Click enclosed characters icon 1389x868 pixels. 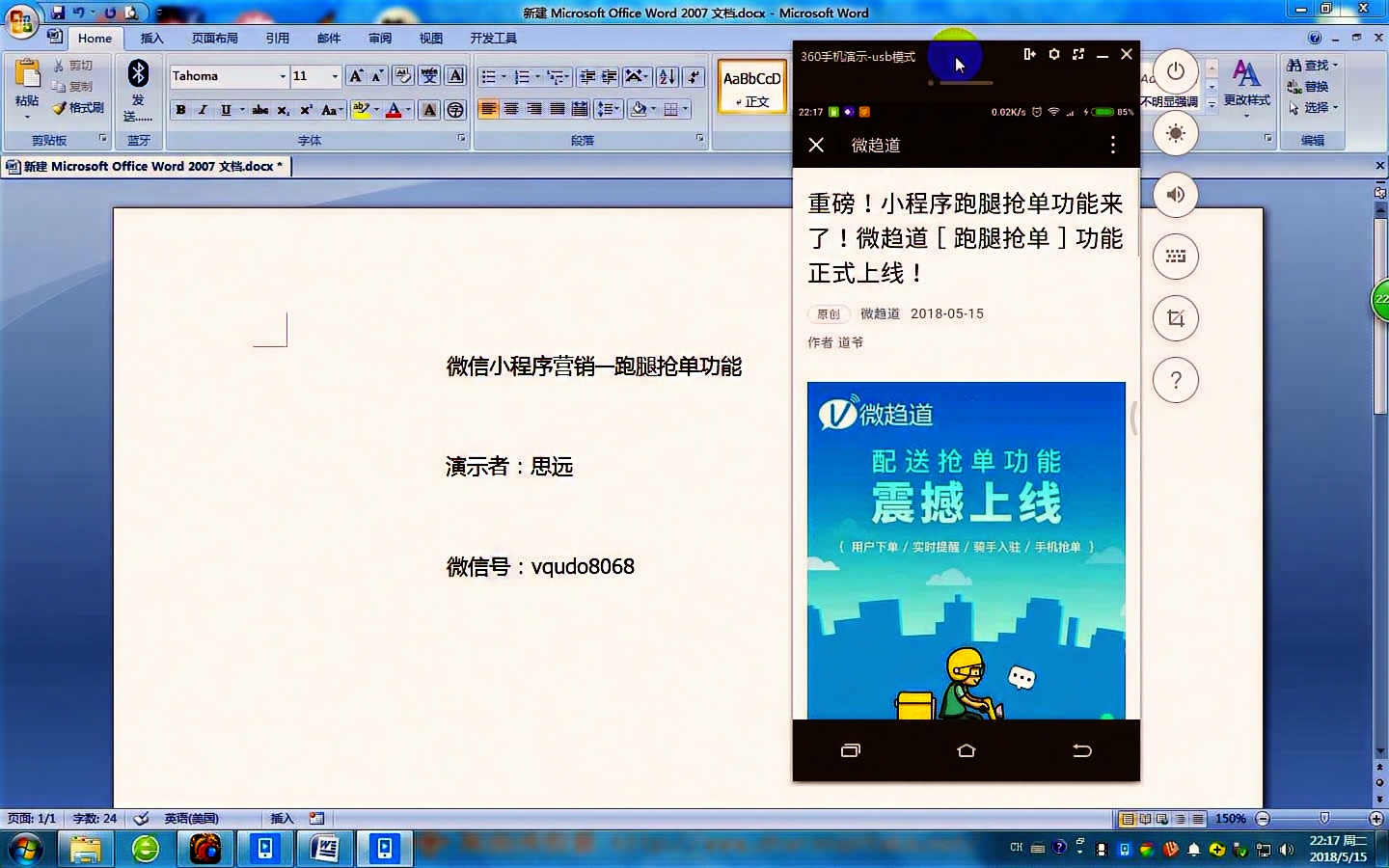[x=455, y=110]
